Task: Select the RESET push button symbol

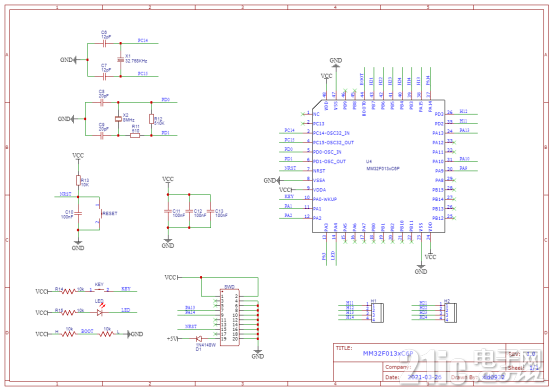Action: pyautogui.click(x=100, y=213)
